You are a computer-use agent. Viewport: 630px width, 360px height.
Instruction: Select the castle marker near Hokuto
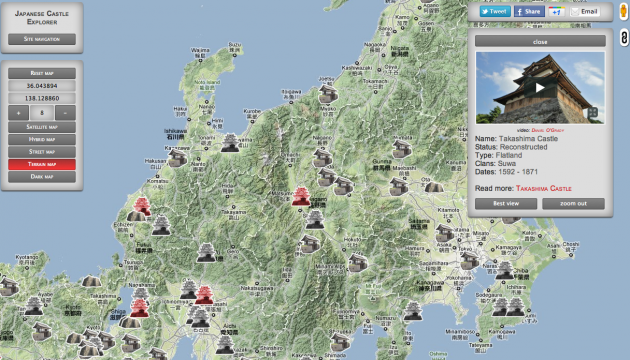[x=357, y=263]
